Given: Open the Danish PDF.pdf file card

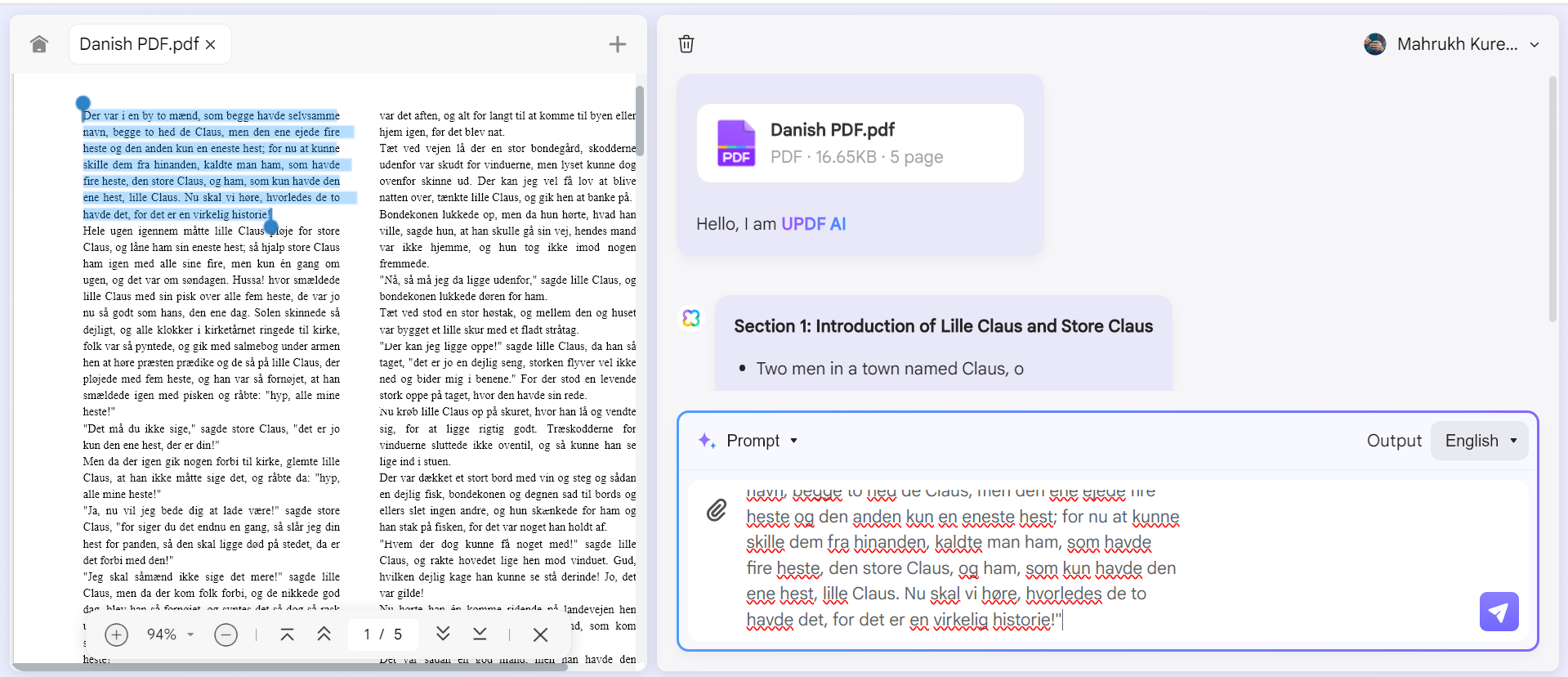Looking at the screenshot, I should [x=860, y=143].
